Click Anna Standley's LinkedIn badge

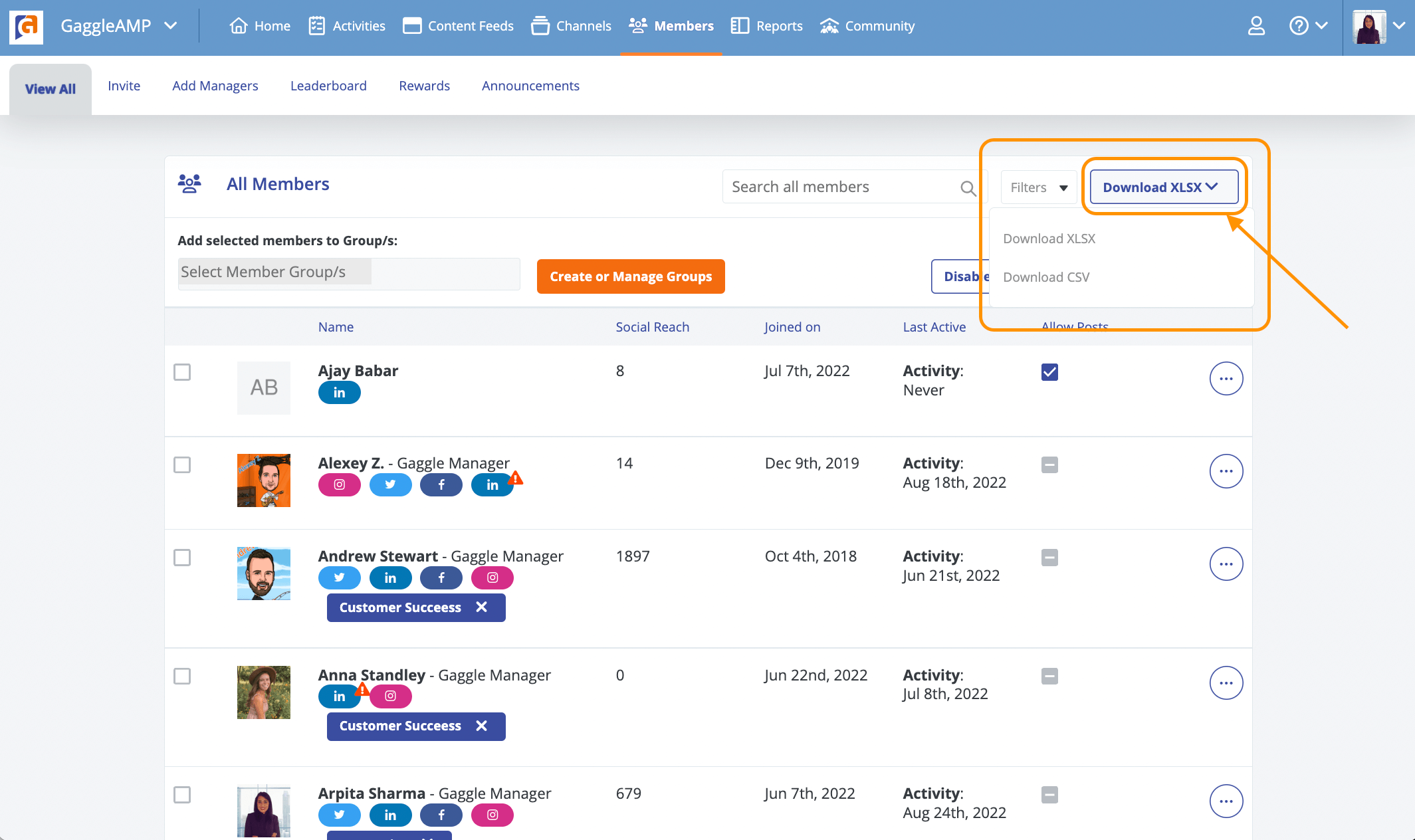(x=339, y=696)
